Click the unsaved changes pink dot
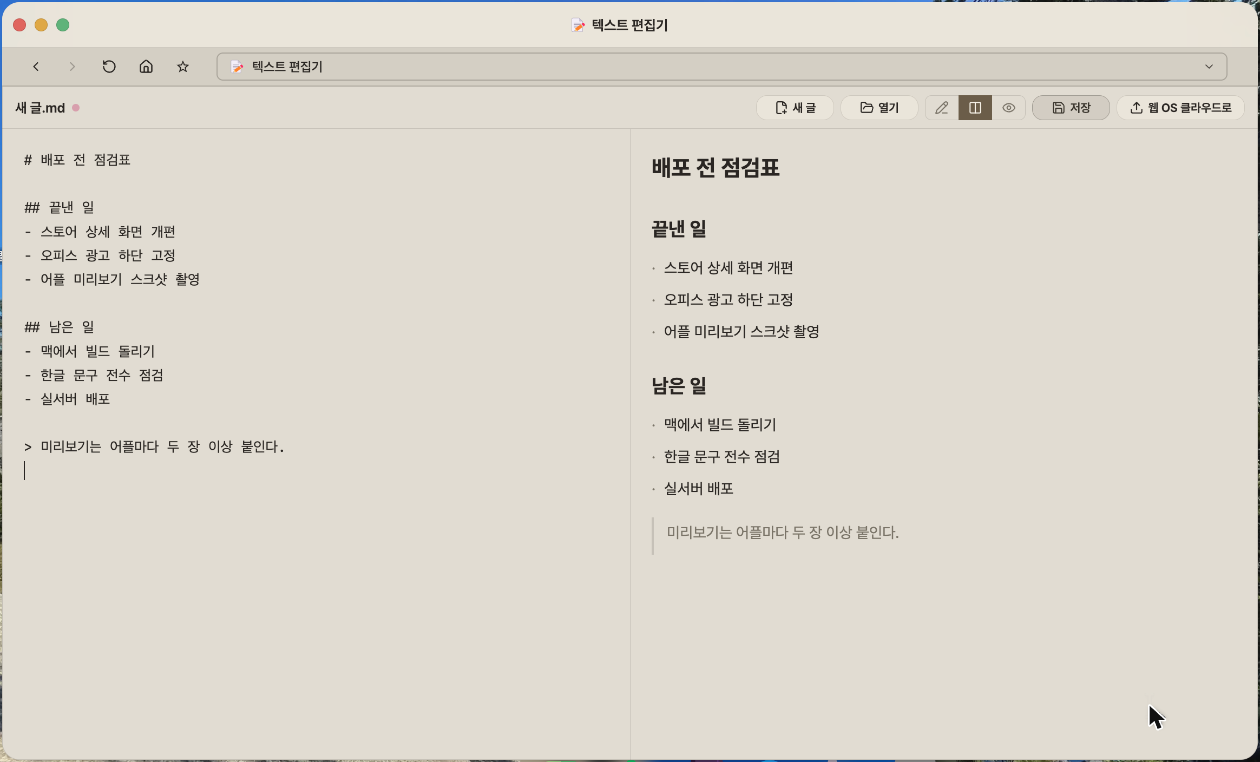Image resolution: width=1260 pixels, height=762 pixels. coord(76,108)
